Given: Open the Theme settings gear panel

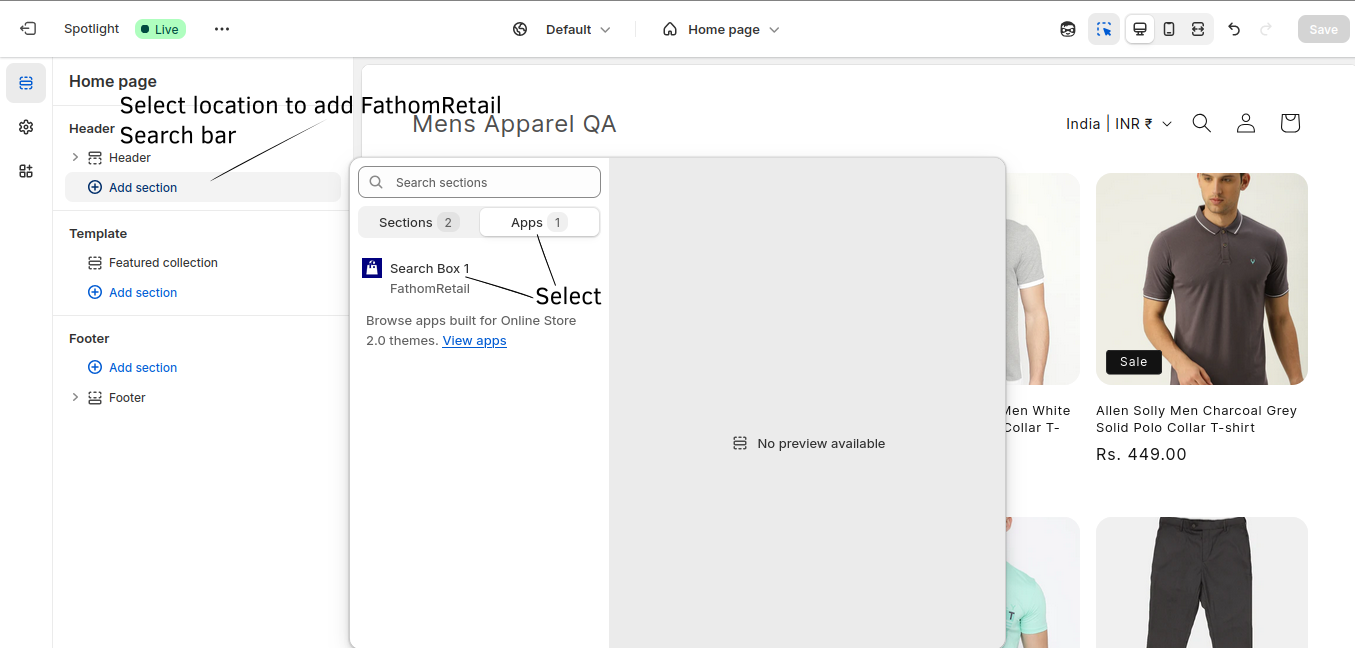Looking at the screenshot, I should pos(26,127).
